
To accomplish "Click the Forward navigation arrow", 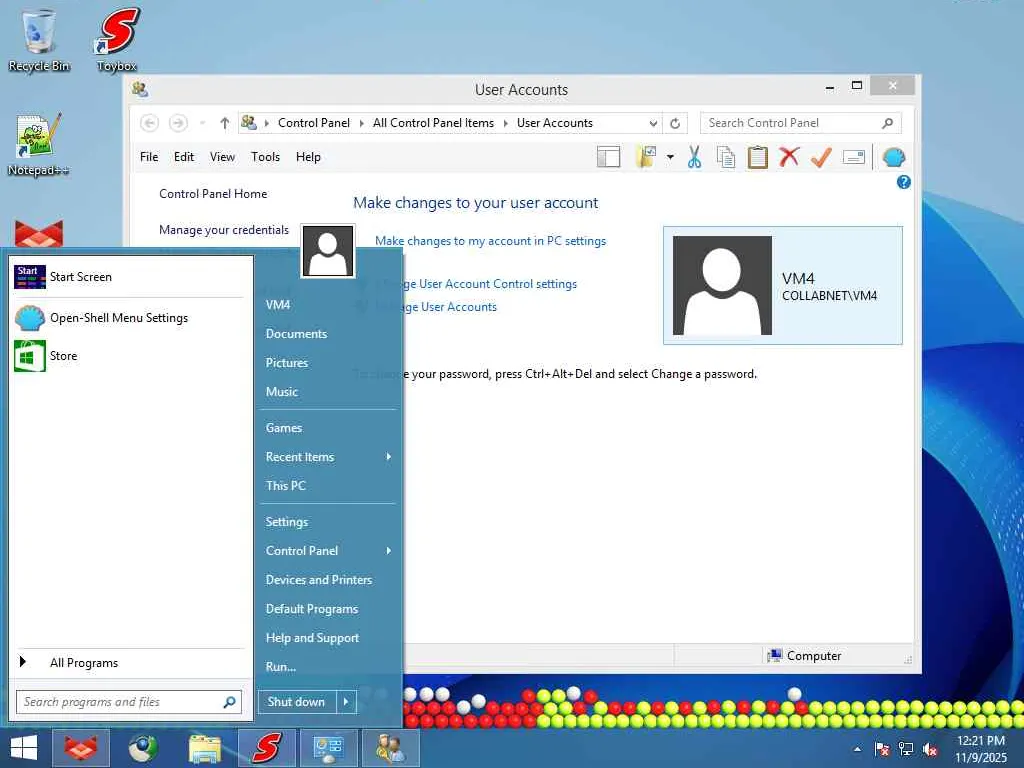I will 178,123.
